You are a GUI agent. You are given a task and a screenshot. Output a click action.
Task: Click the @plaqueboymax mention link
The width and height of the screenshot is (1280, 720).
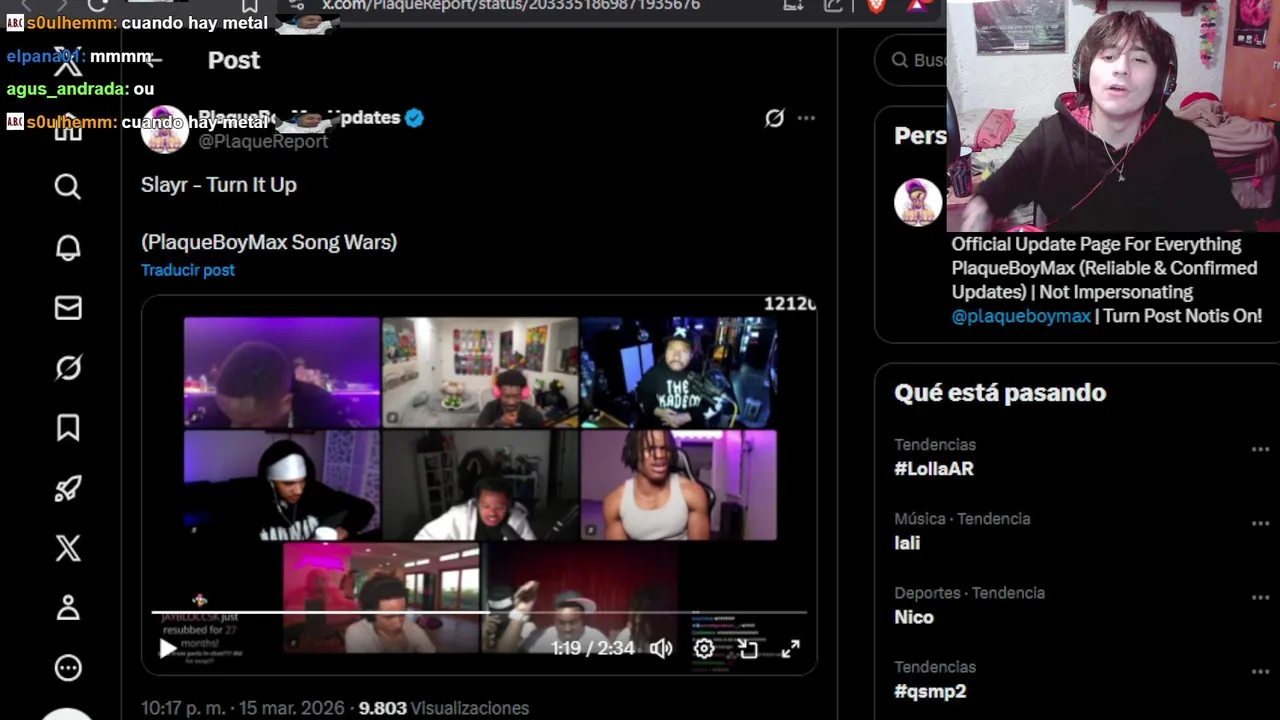(1021, 316)
